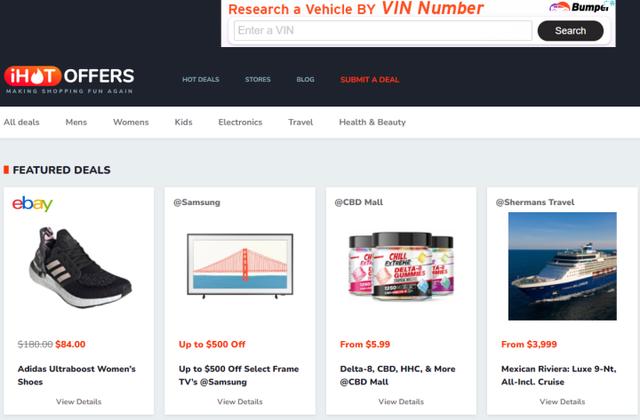This screenshot has height=420, width=640.
Task: Select the All deals category
Action: pyautogui.click(x=22, y=122)
